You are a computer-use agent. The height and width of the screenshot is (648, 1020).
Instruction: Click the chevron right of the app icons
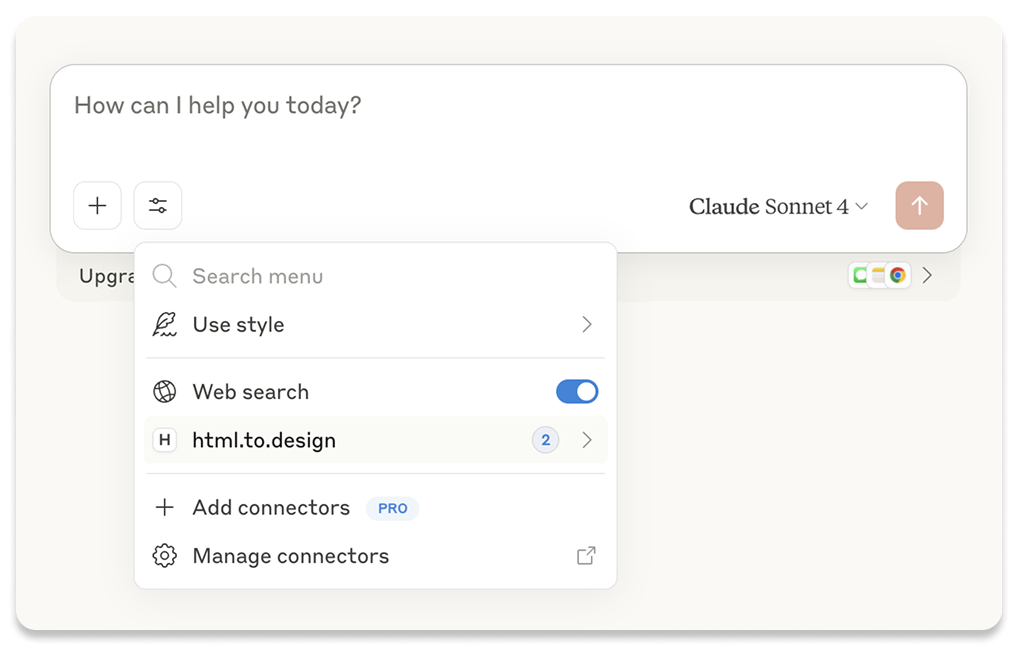[928, 275]
